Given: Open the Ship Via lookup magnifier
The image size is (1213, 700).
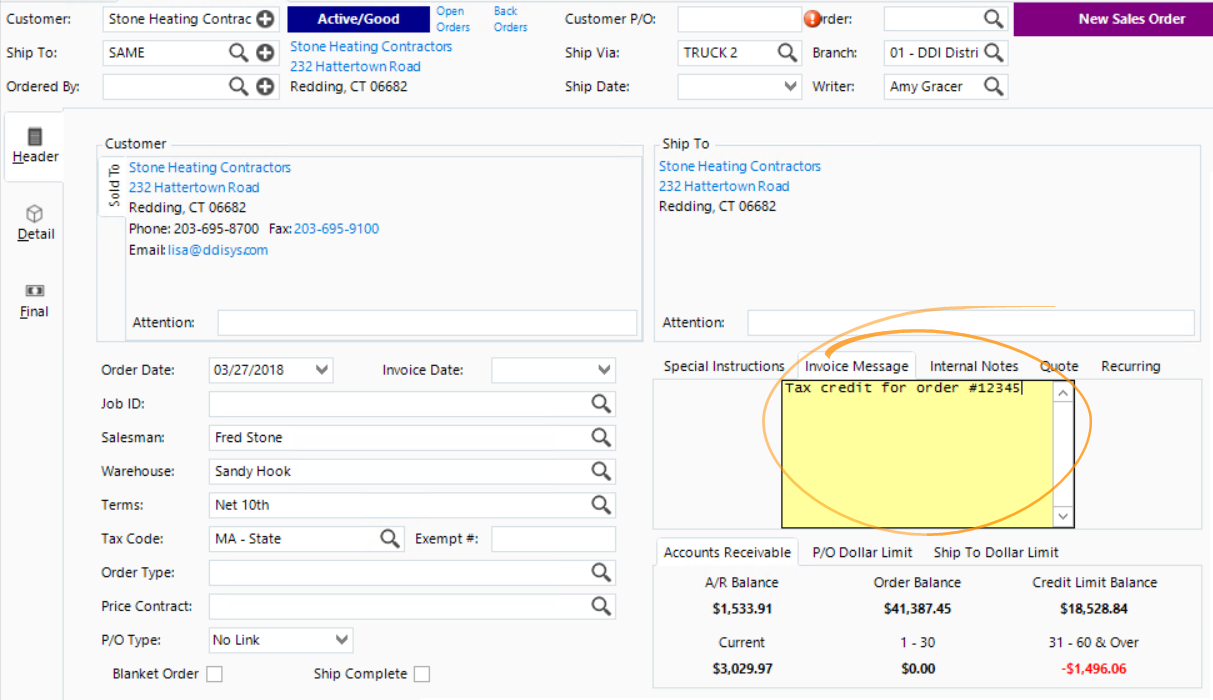Looking at the screenshot, I should pyautogui.click(x=787, y=52).
